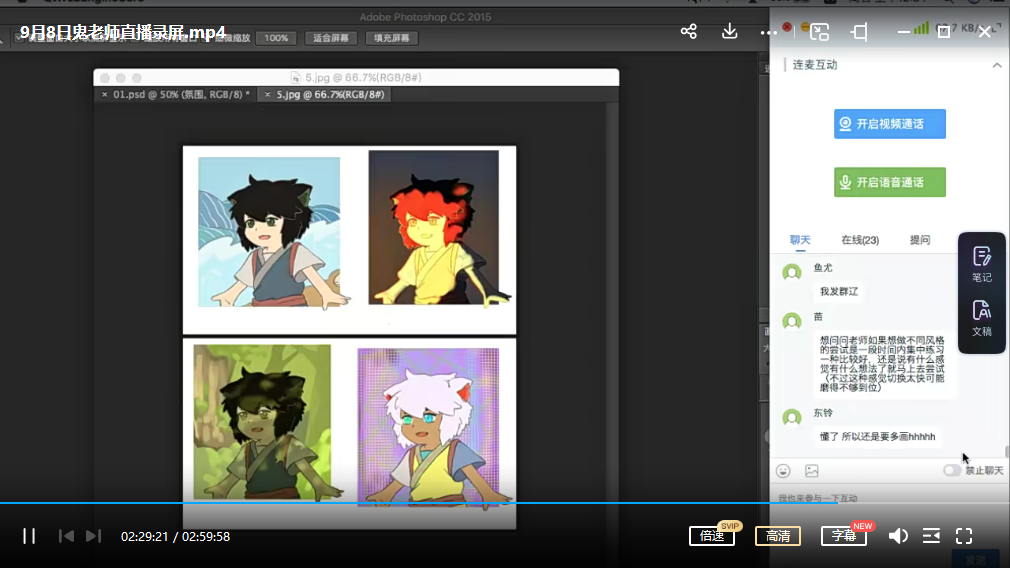Download the video file

(x=729, y=31)
